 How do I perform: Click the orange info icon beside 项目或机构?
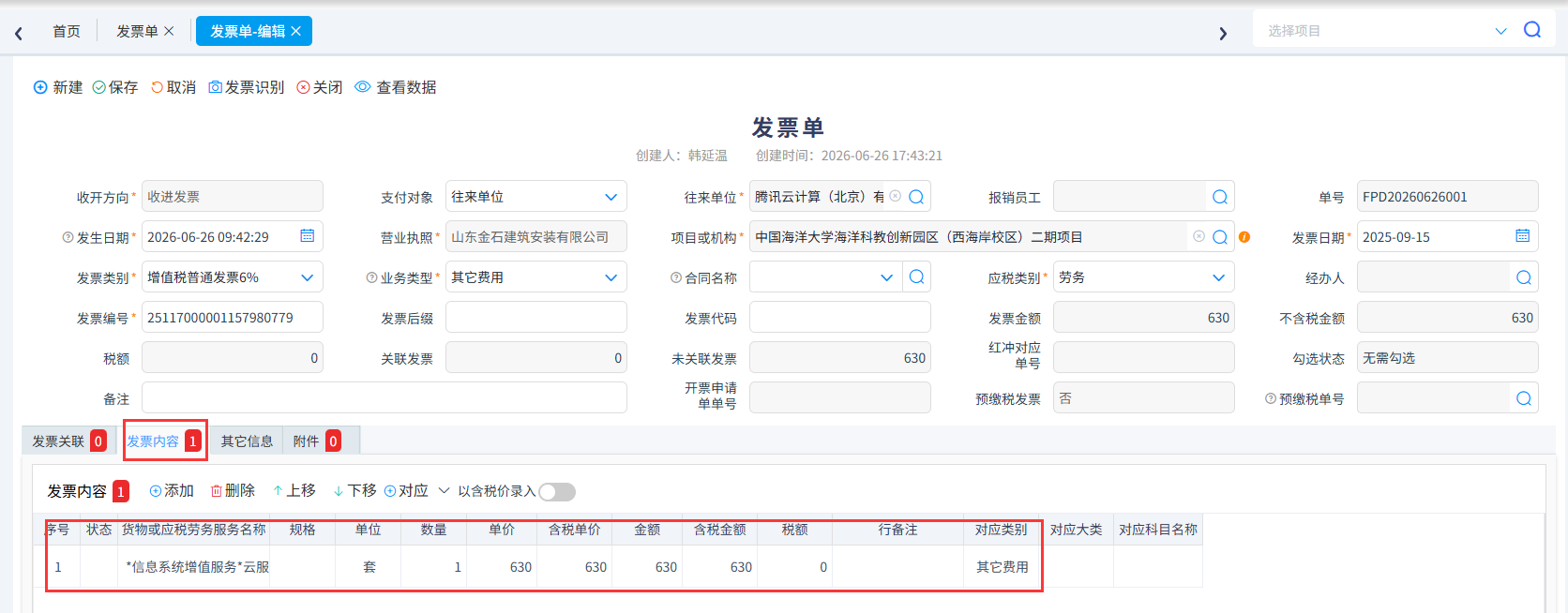(x=1244, y=237)
